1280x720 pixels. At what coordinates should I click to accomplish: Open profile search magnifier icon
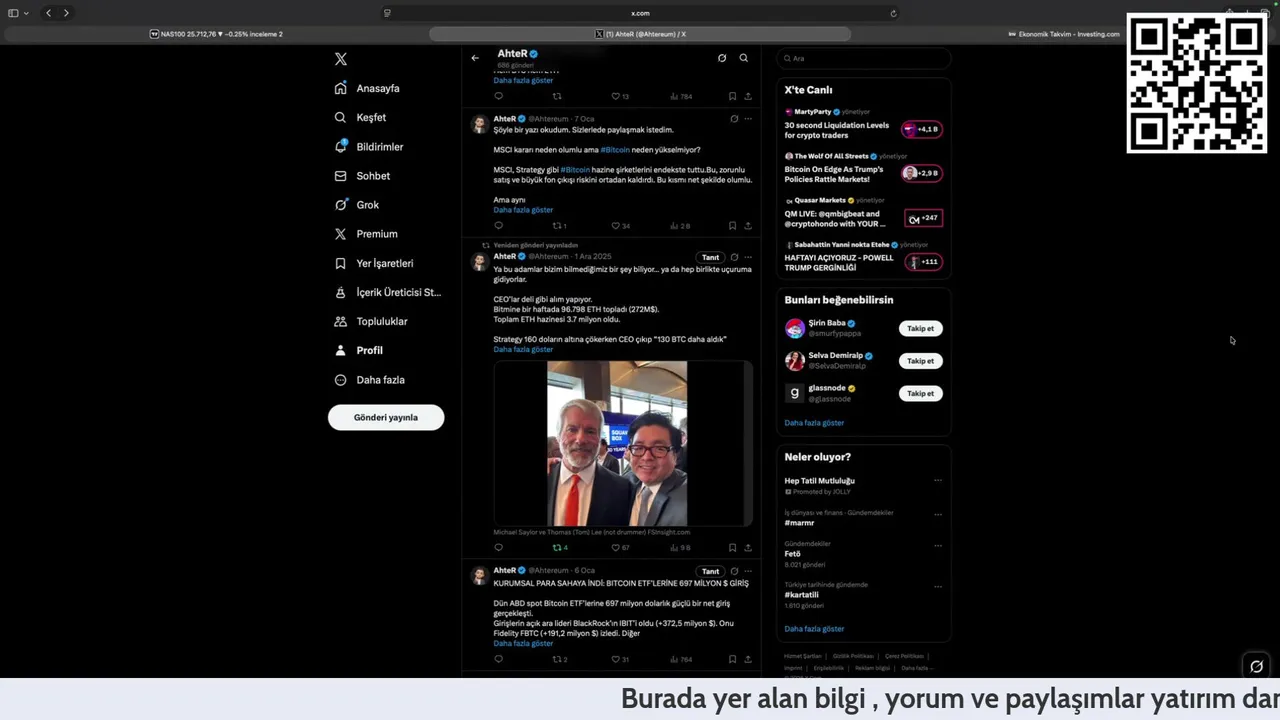tap(743, 58)
